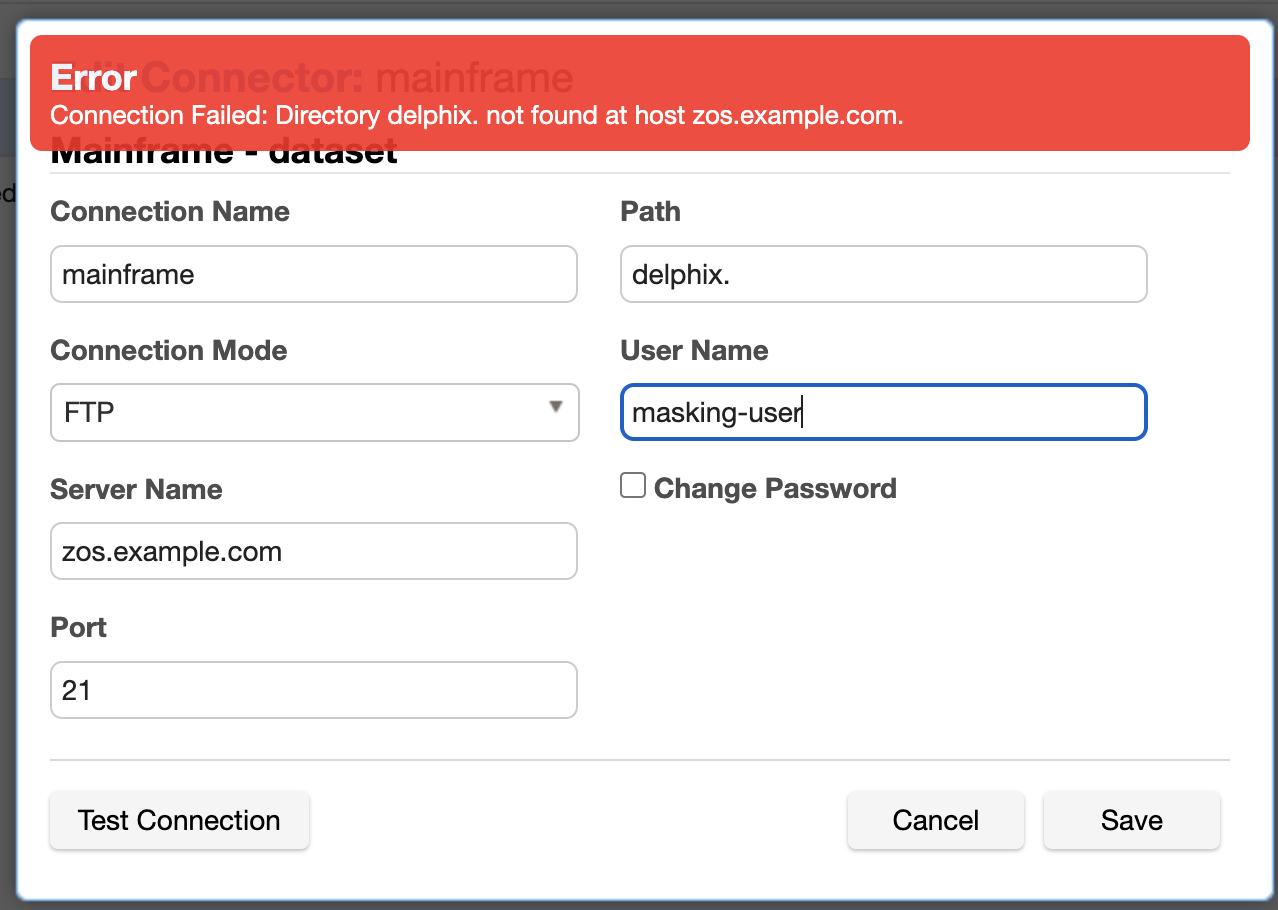
Task: Save the mainframe connector settings
Action: click(x=1131, y=821)
